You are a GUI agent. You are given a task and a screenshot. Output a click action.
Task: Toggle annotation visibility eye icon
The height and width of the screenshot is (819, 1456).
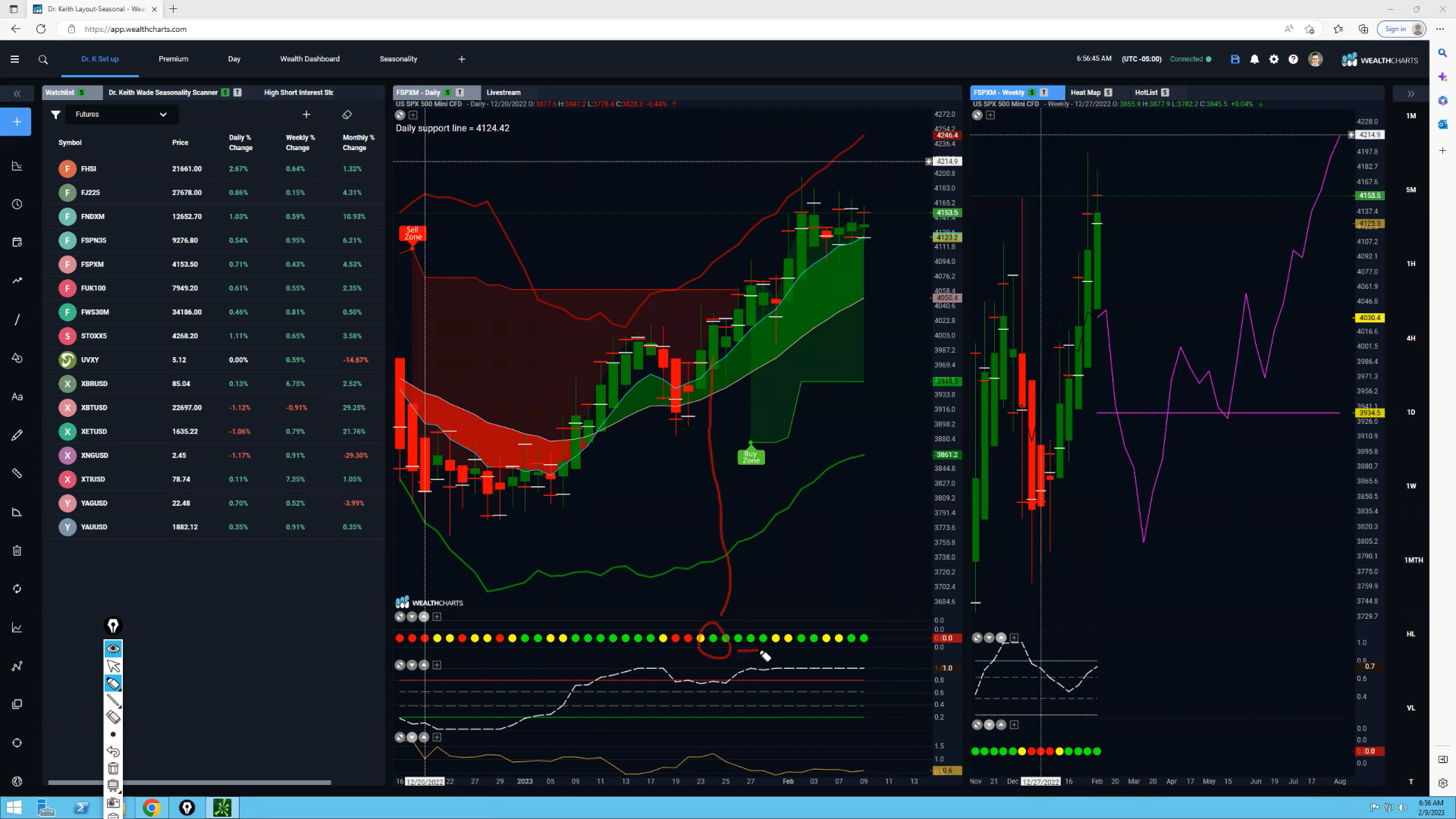113,648
